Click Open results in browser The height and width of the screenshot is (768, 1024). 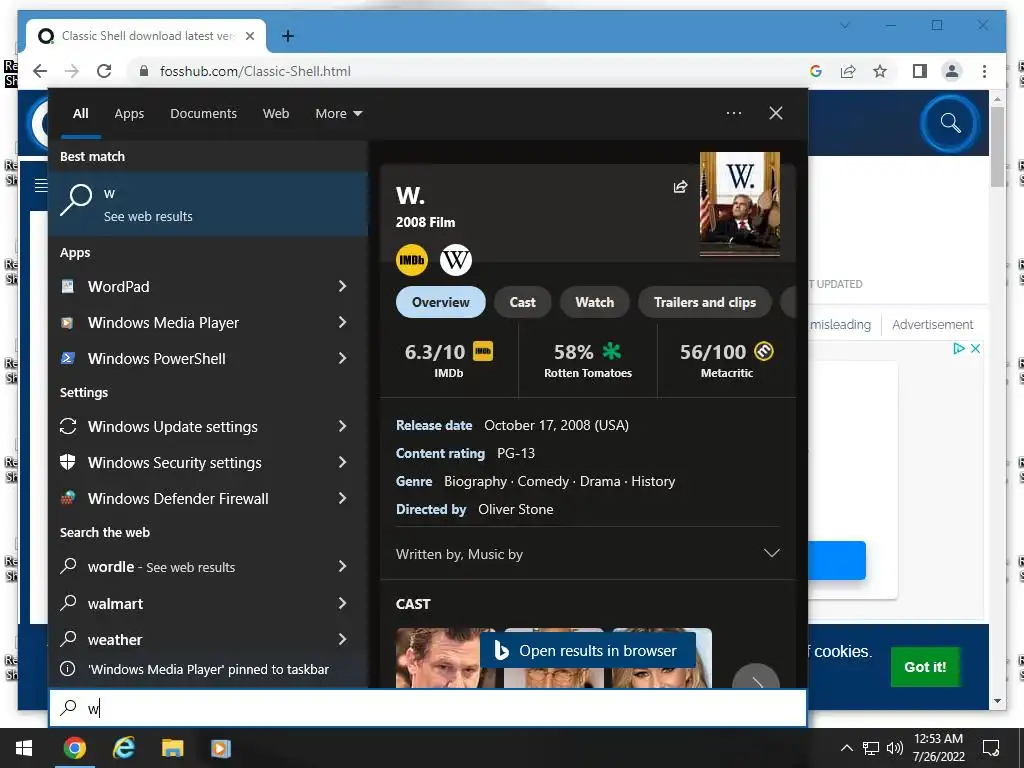click(588, 650)
